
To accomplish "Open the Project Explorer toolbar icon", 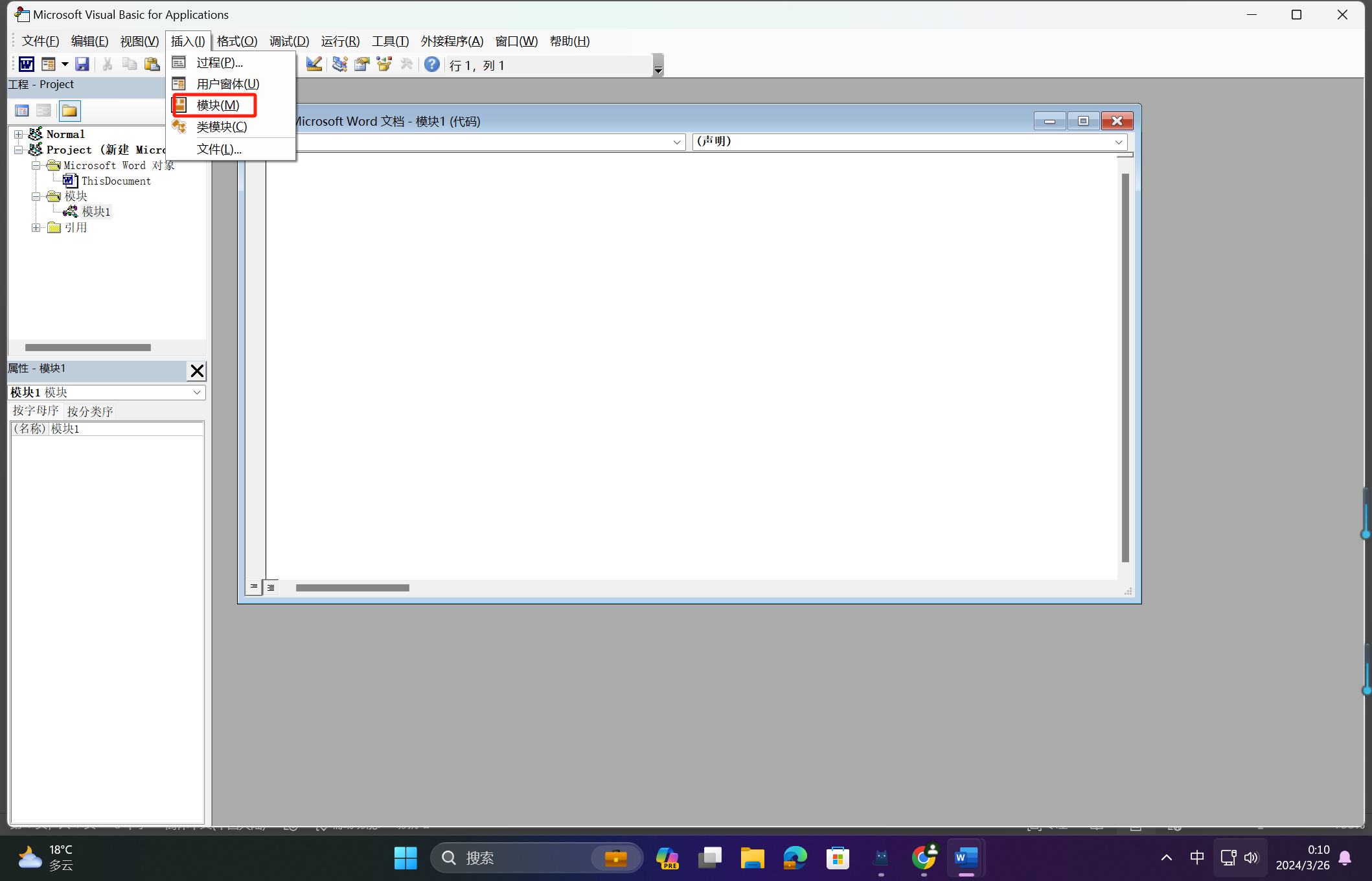I will pyautogui.click(x=339, y=64).
